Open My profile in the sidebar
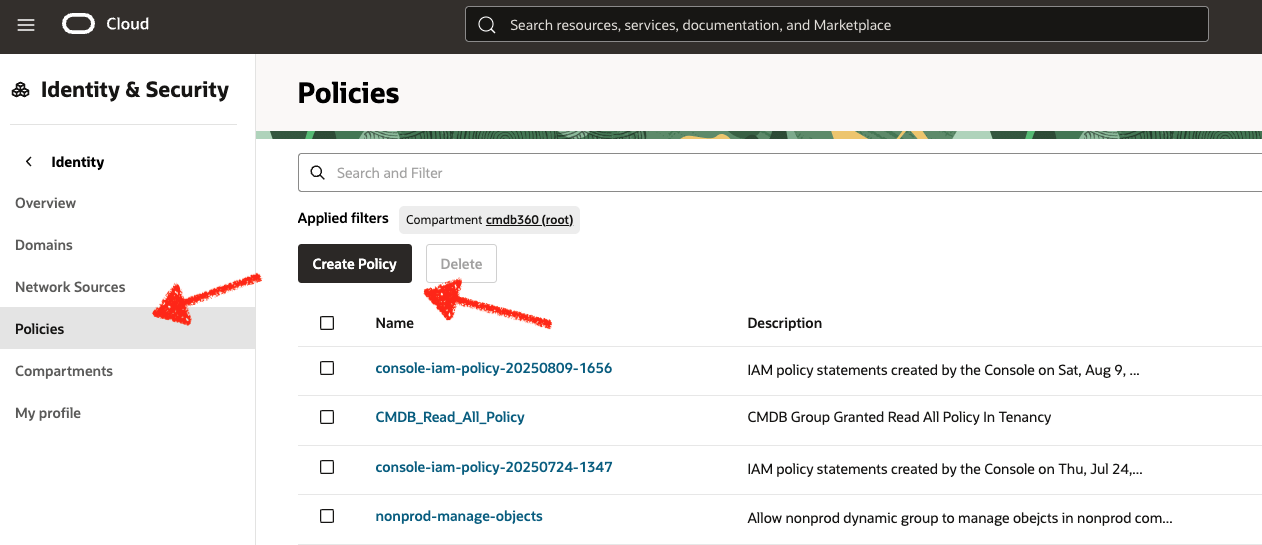The height and width of the screenshot is (545, 1262). 48,413
